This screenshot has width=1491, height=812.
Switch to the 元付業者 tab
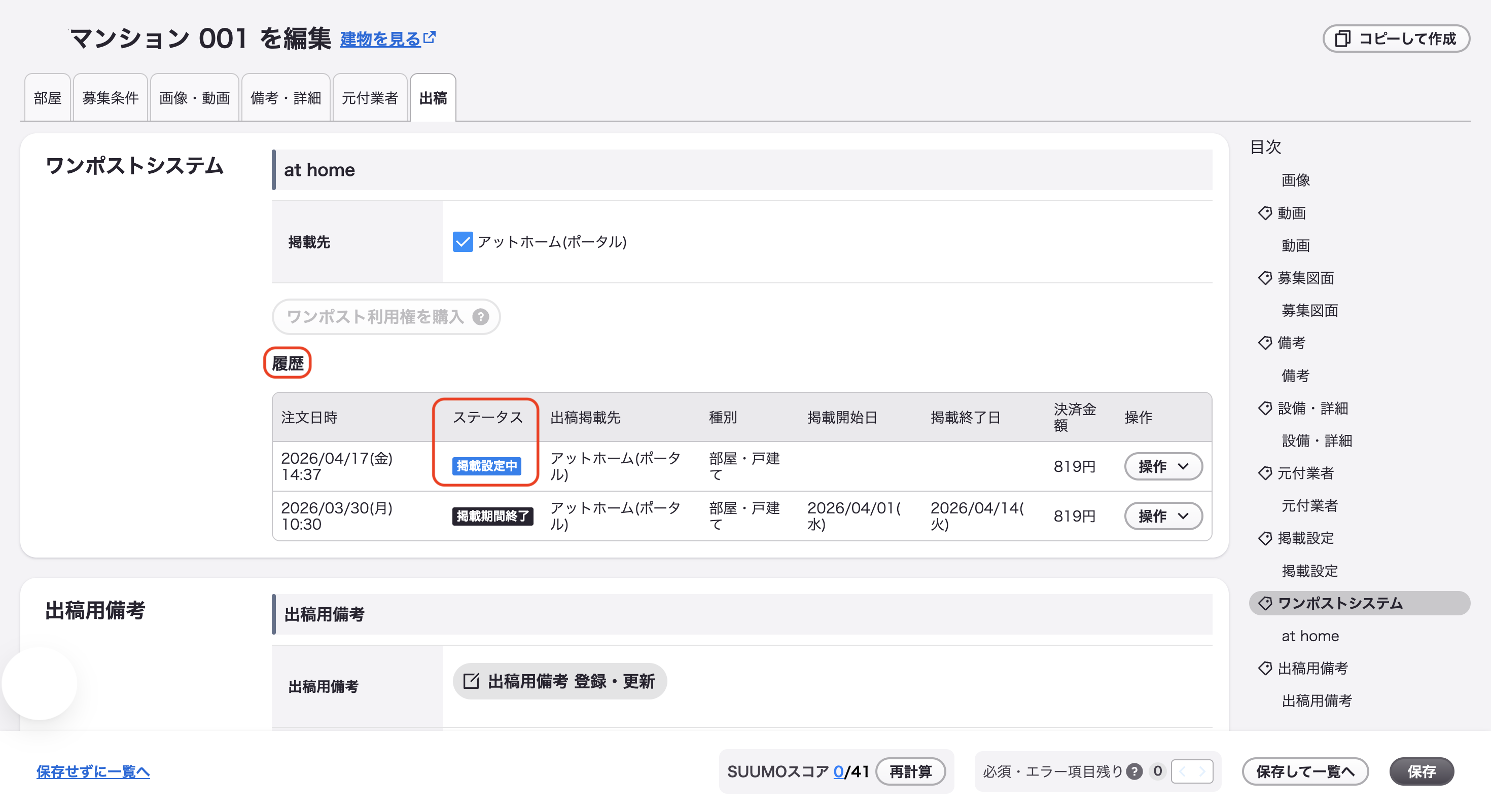click(x=370, y=98)
